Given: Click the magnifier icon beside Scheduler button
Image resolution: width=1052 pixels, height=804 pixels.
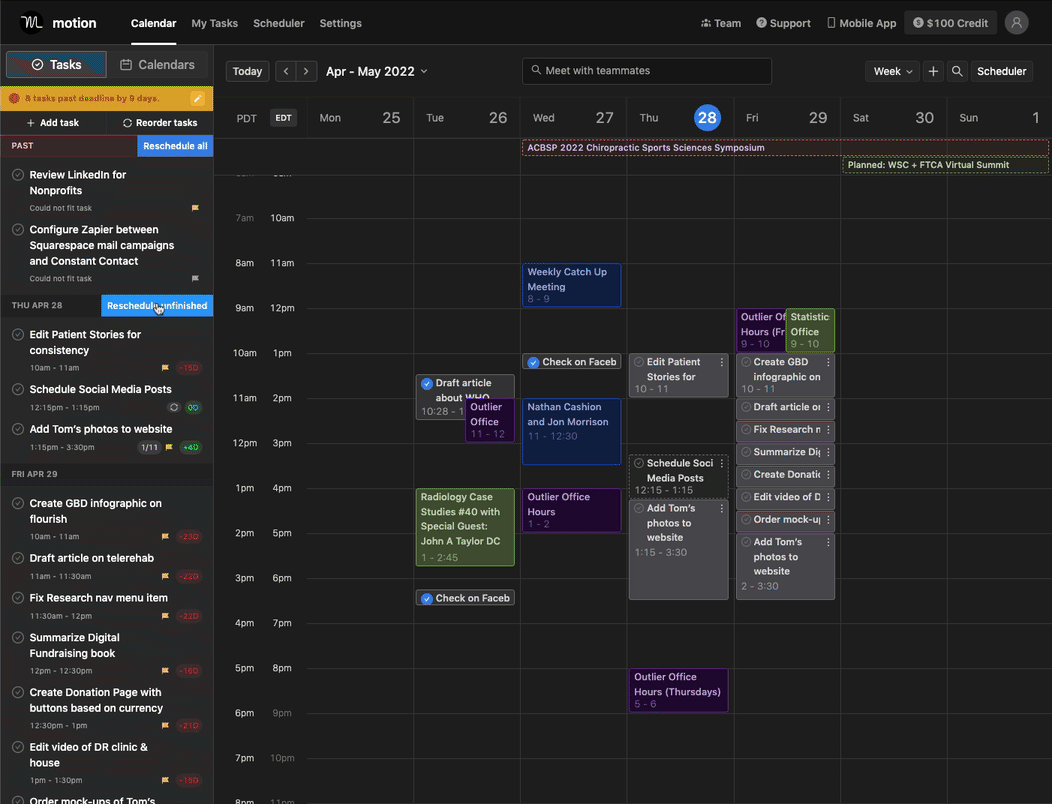Looking at the screenshot, I should tap(957, 71).
